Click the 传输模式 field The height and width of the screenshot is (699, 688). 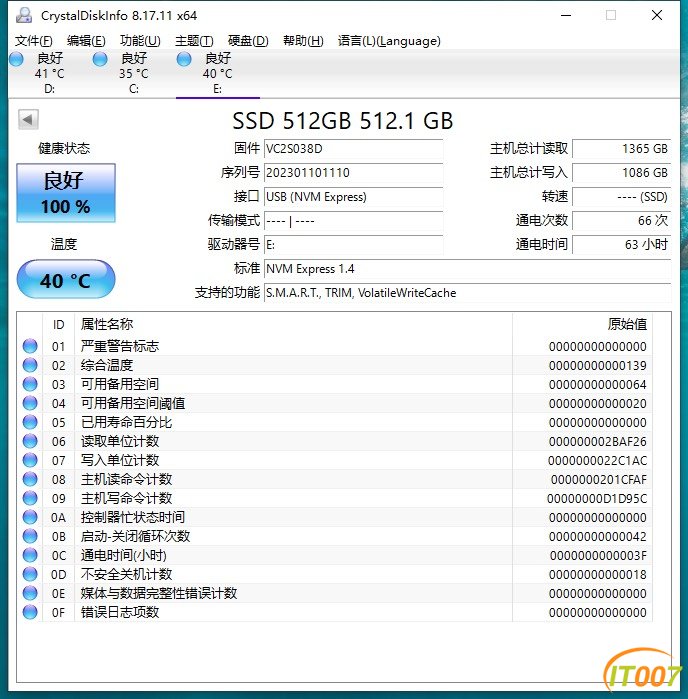(354, 221)
